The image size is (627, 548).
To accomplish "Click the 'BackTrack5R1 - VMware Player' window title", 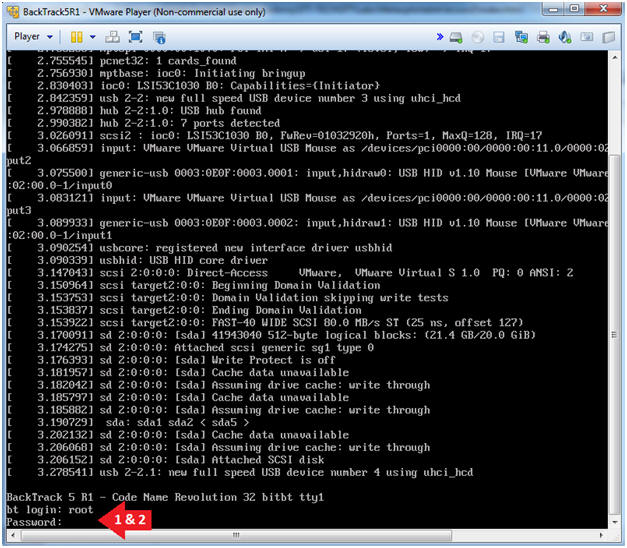I will [144, 12].
